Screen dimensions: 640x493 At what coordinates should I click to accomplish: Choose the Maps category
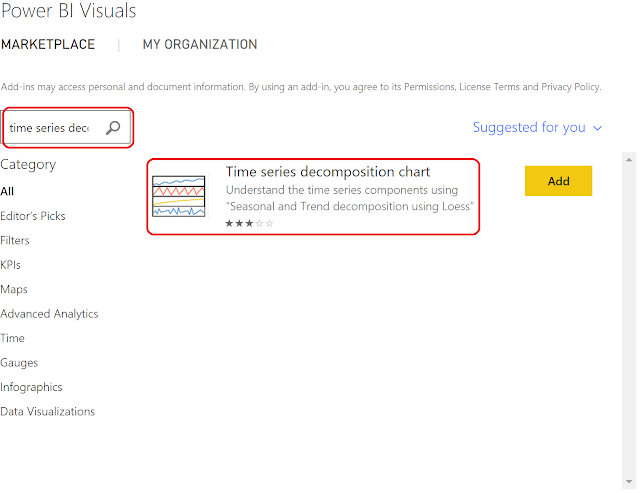14,289
